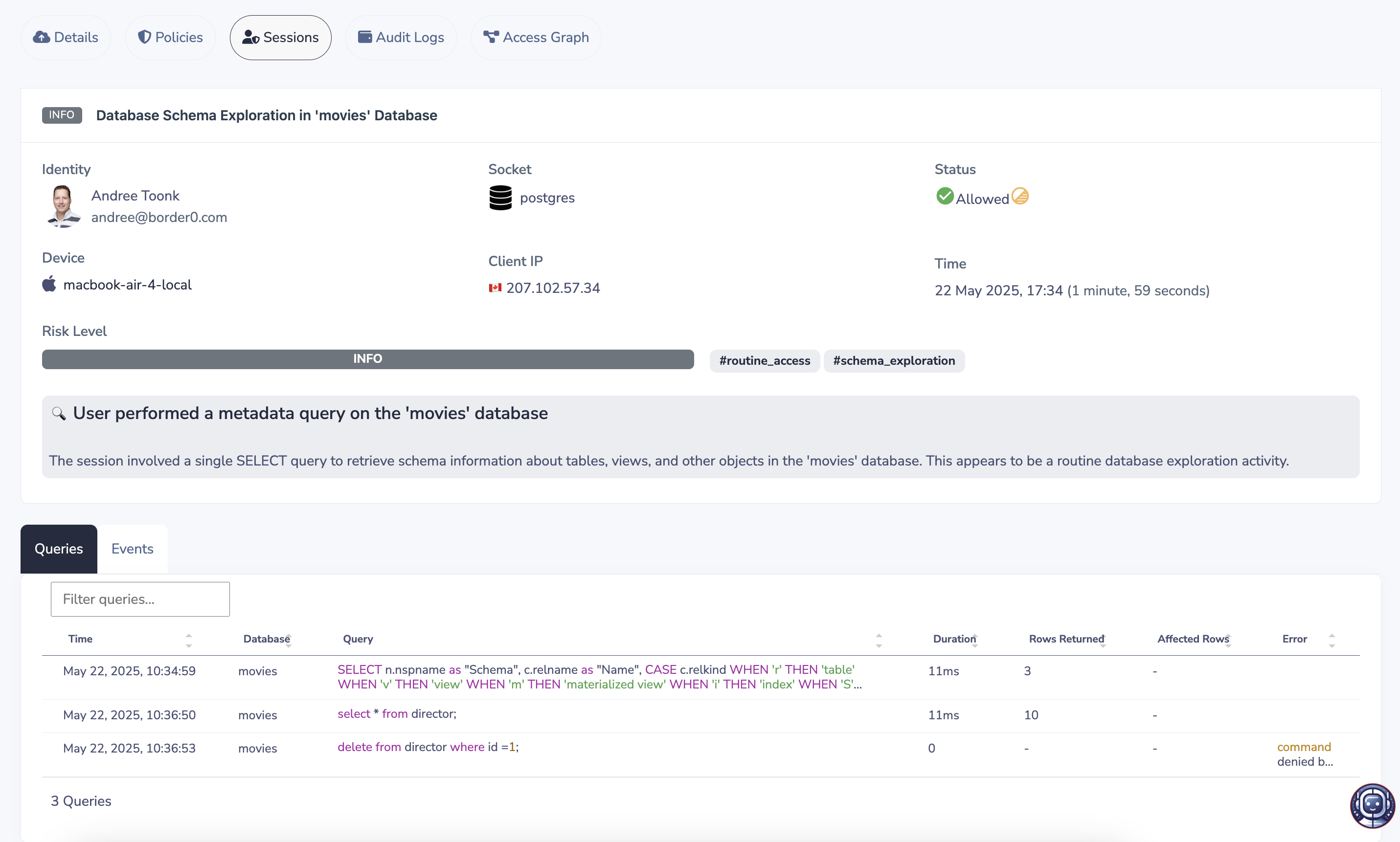Click the #routine_access tag
Image resolution: width=1400 pixels, height=842 pixels.
[765, 361]
